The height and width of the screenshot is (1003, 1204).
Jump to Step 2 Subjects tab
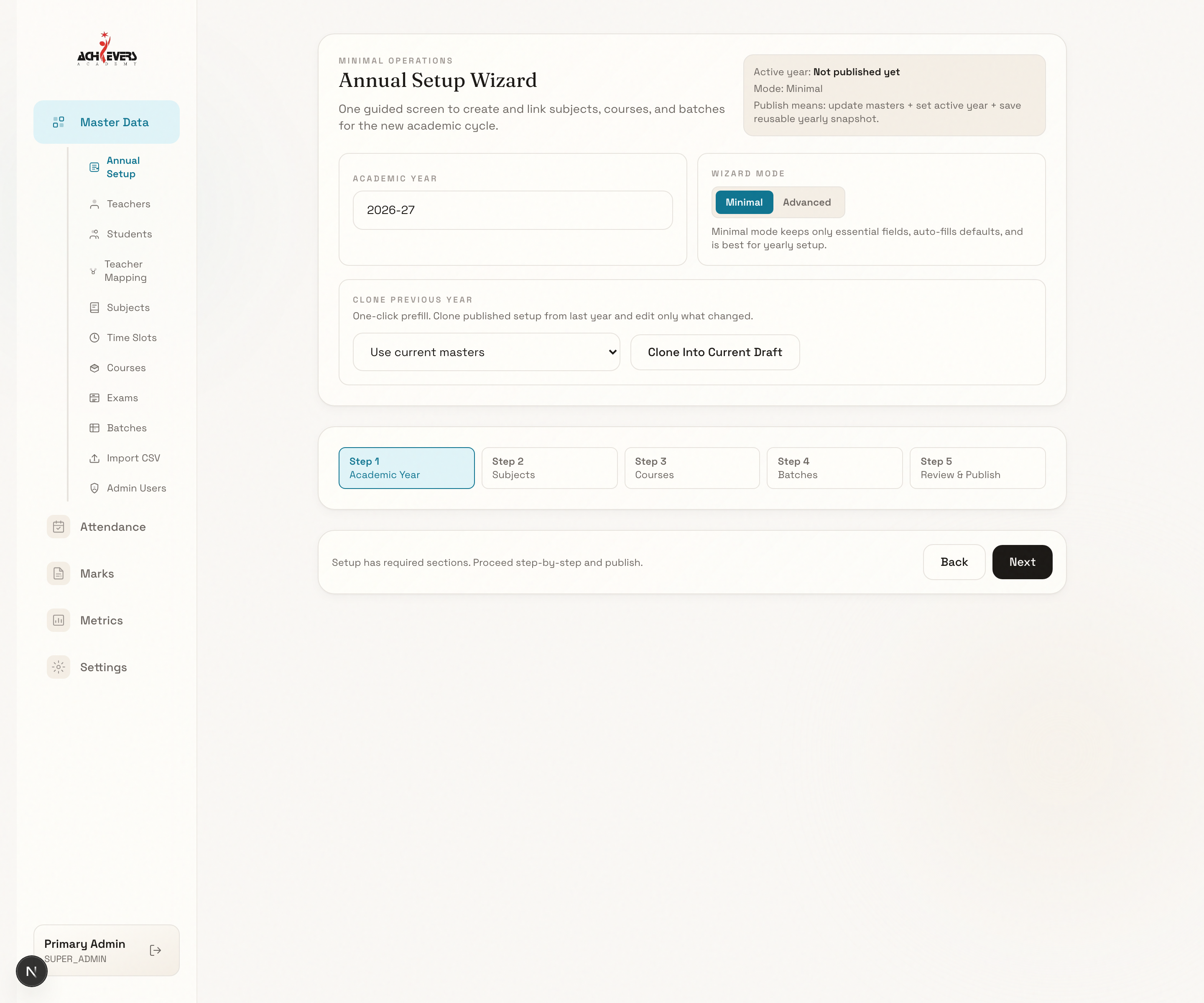(548, 468)
